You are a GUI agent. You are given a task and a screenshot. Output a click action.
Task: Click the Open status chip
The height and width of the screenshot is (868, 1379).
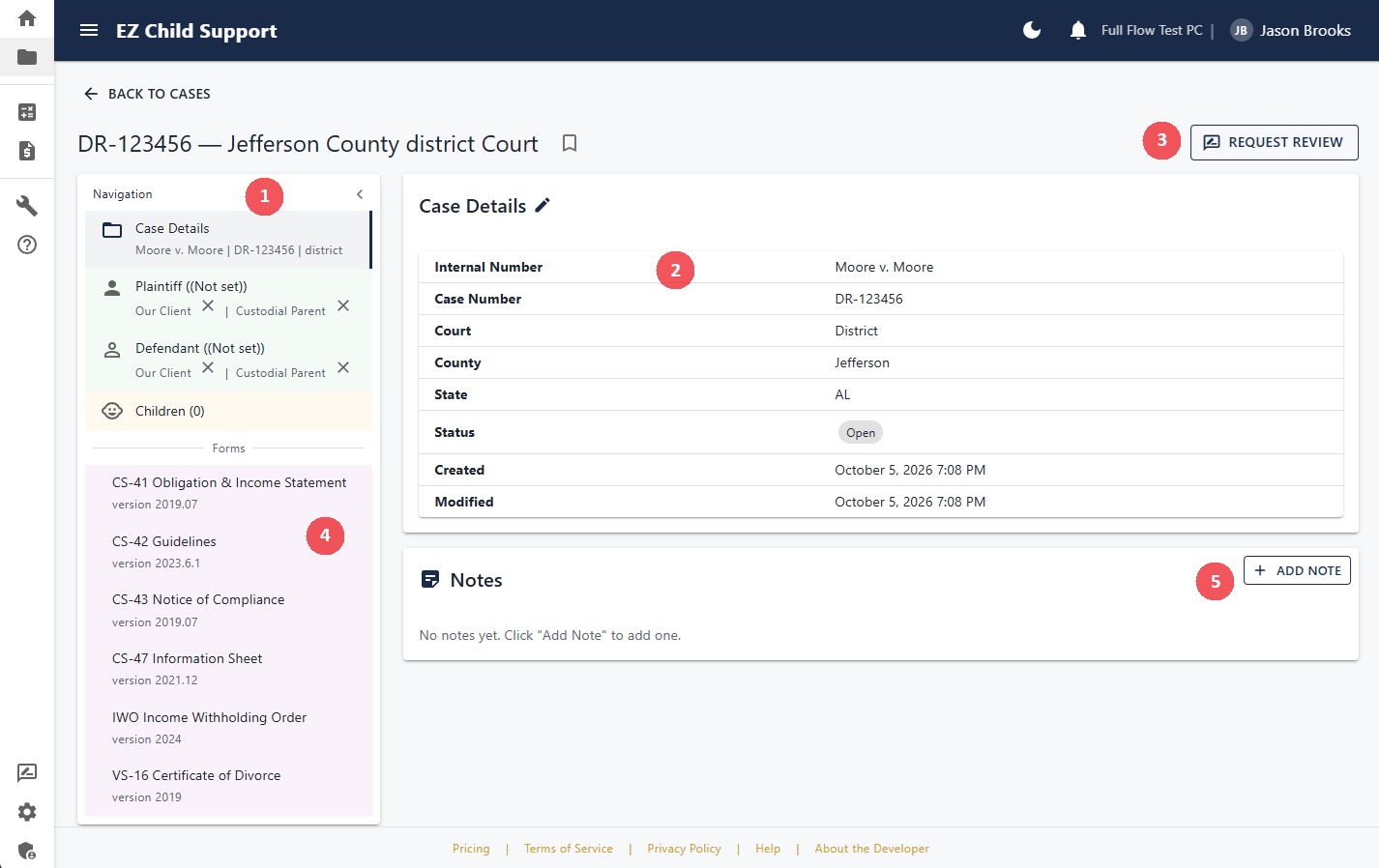click(x=861, y=432)
